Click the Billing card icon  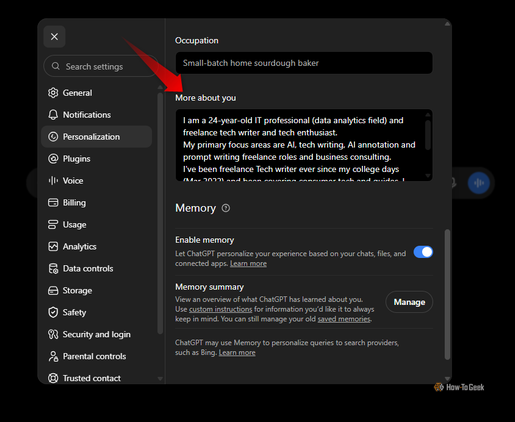53,203
